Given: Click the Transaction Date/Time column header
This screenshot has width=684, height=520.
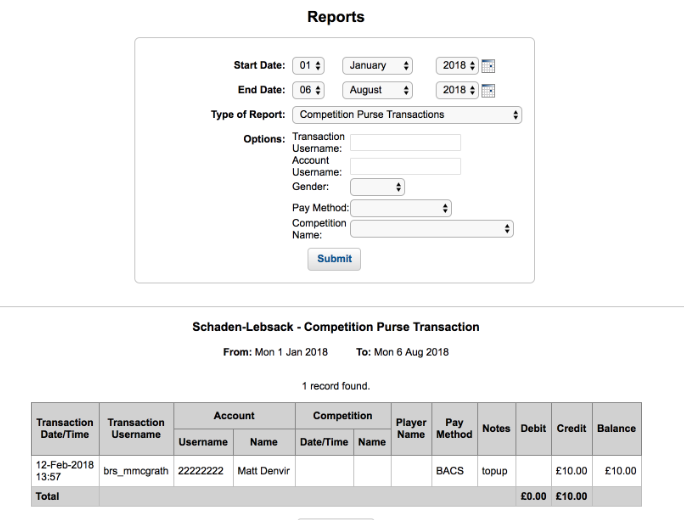Looking at the screenshot, I should [x=65, y=429].
